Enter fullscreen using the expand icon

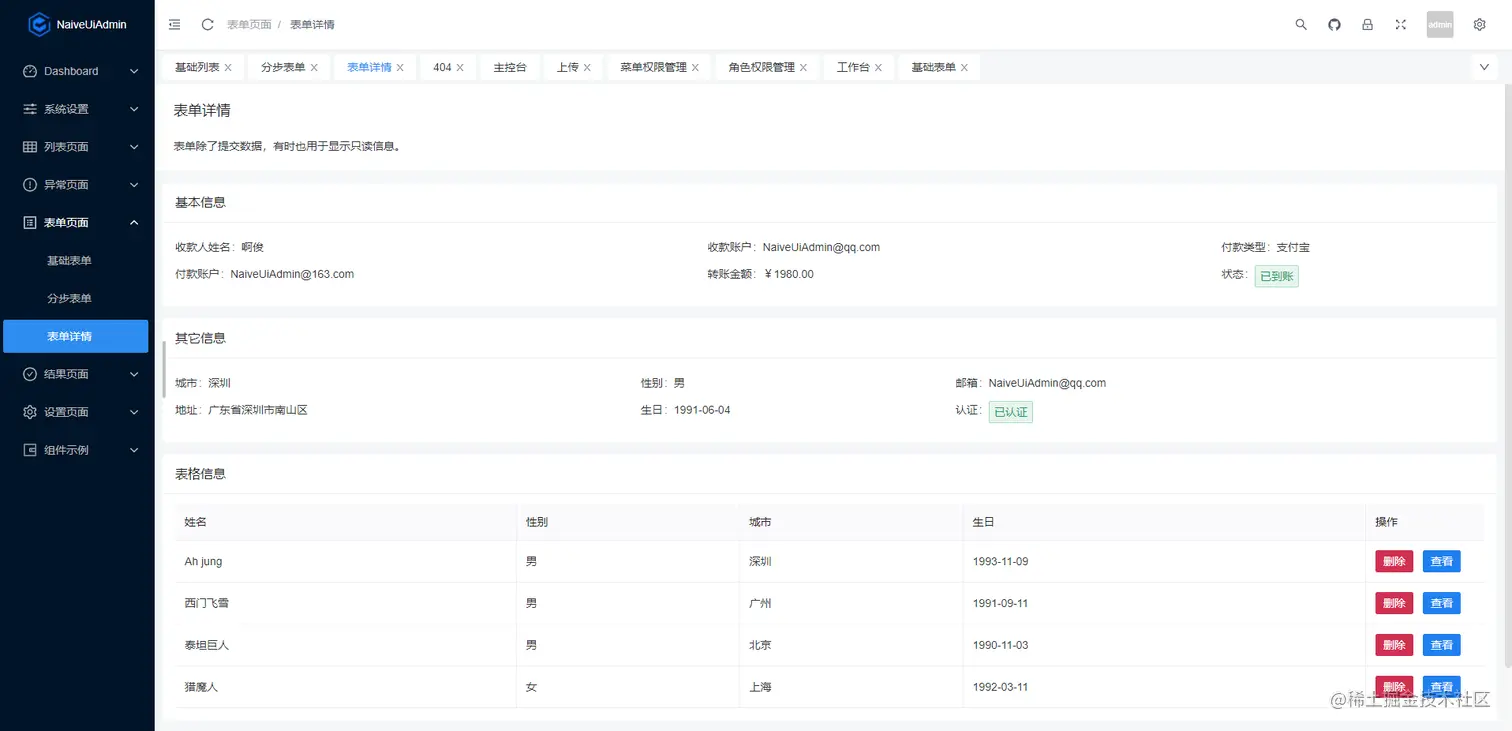coord(1400,24)
